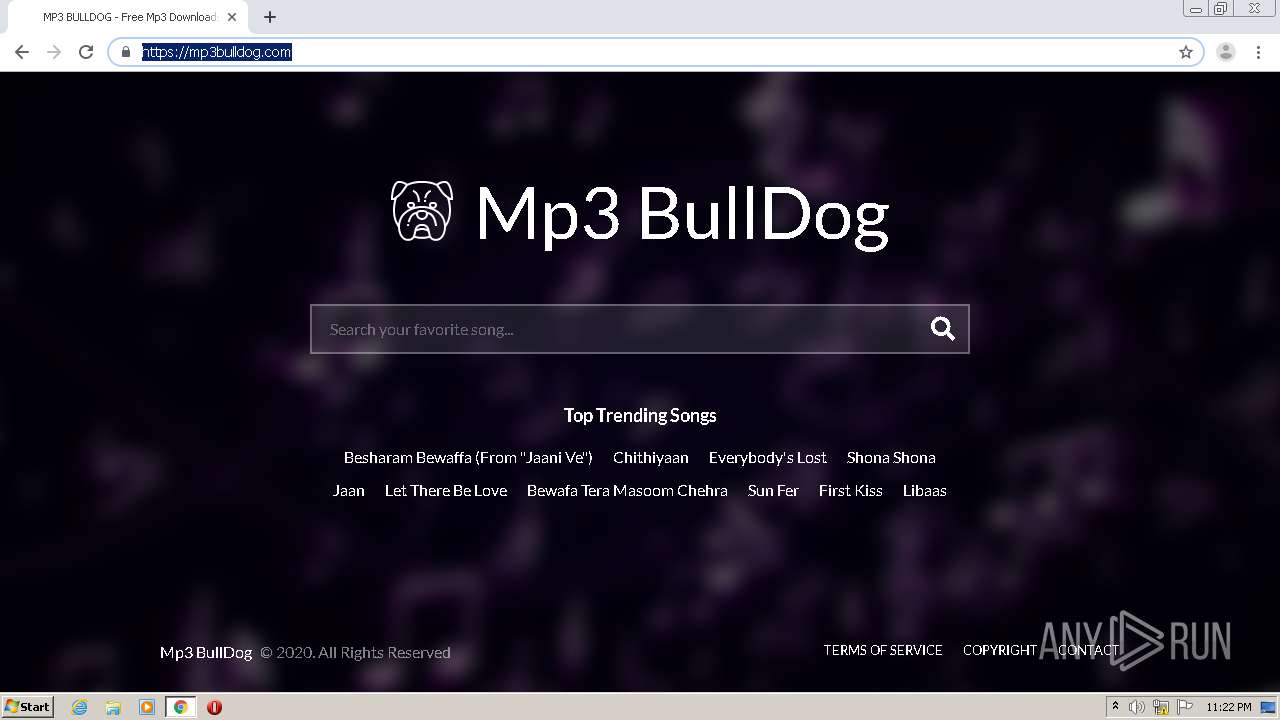Open 'Besharam Bewaffa (From Jaani Ve)' song
The height and width of the screenshot is (720, 1280).
click(468, 457)
